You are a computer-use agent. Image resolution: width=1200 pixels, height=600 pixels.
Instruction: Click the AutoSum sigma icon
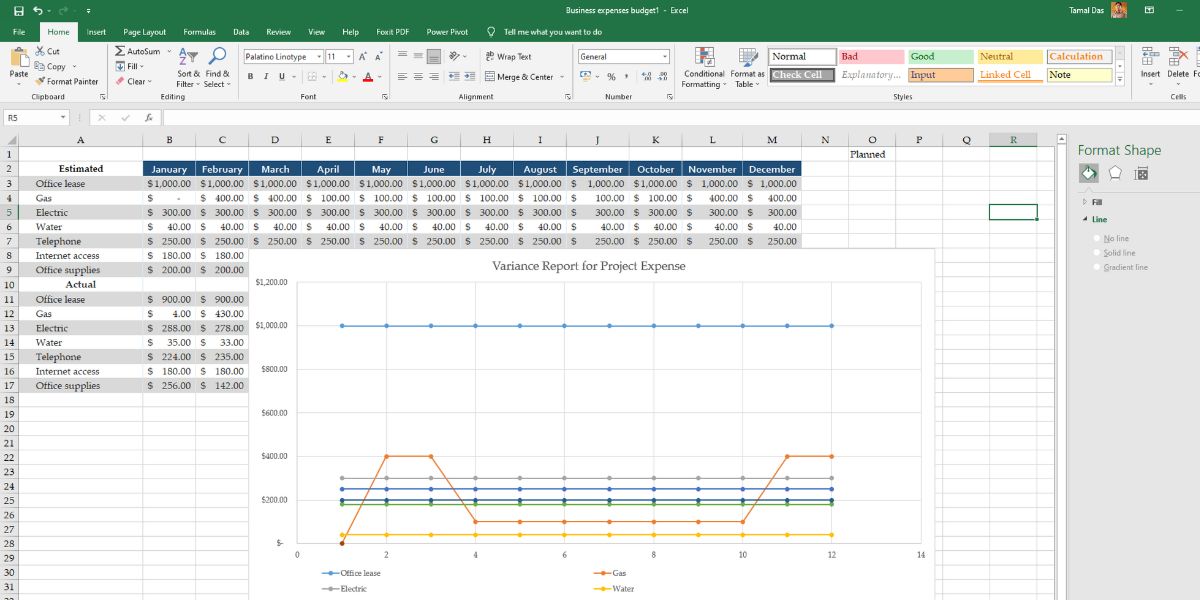pyautogui.click(x=120, y=51)
